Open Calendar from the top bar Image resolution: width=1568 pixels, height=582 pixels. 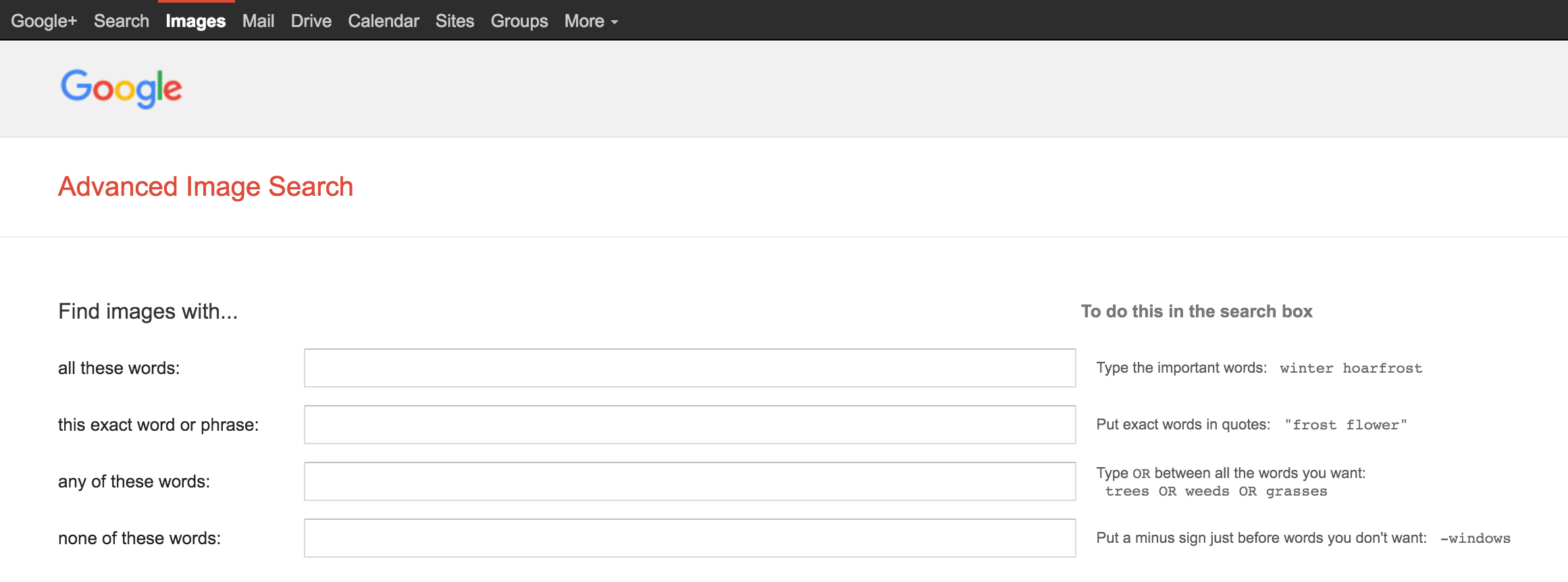coord(384,21)
